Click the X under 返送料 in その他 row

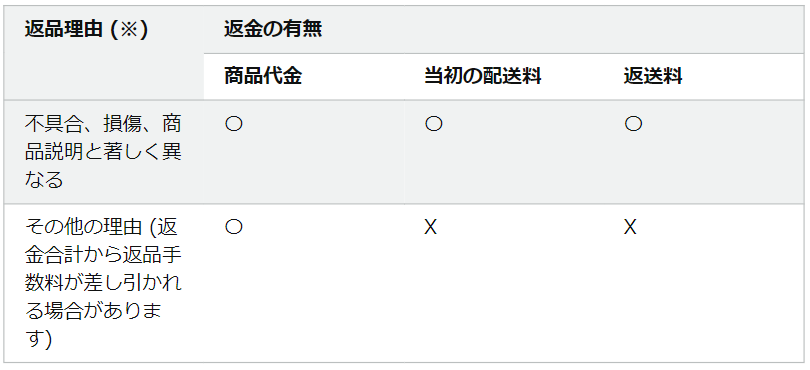click(630, 227)
